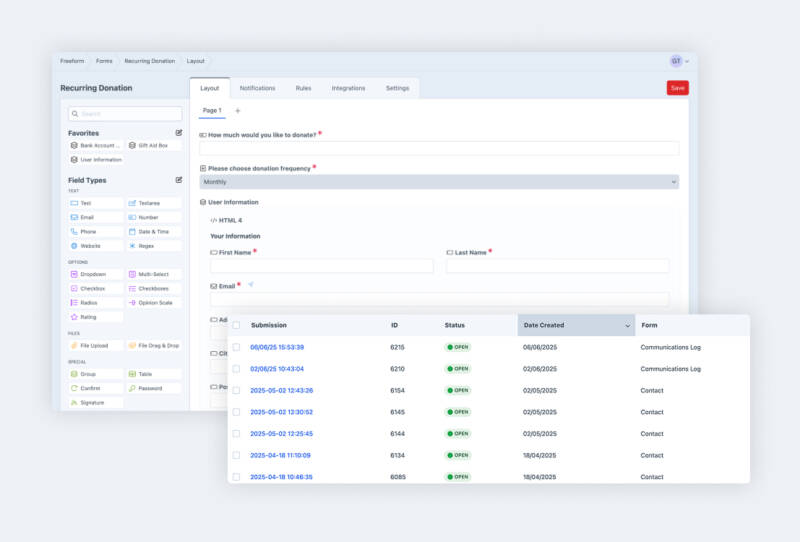Image resolution: width=800 pixels, height=542 pixels.
Task: Click the edit icon beside Favorites
Action: (x=179, y=132)
